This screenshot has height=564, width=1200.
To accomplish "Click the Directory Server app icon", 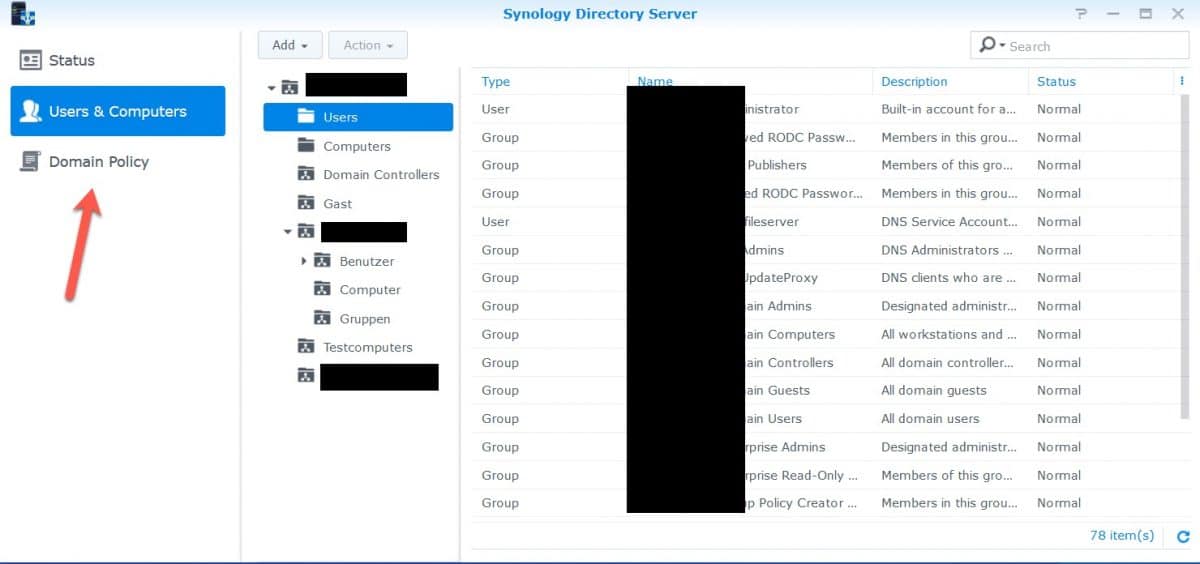I will [23, 14].
